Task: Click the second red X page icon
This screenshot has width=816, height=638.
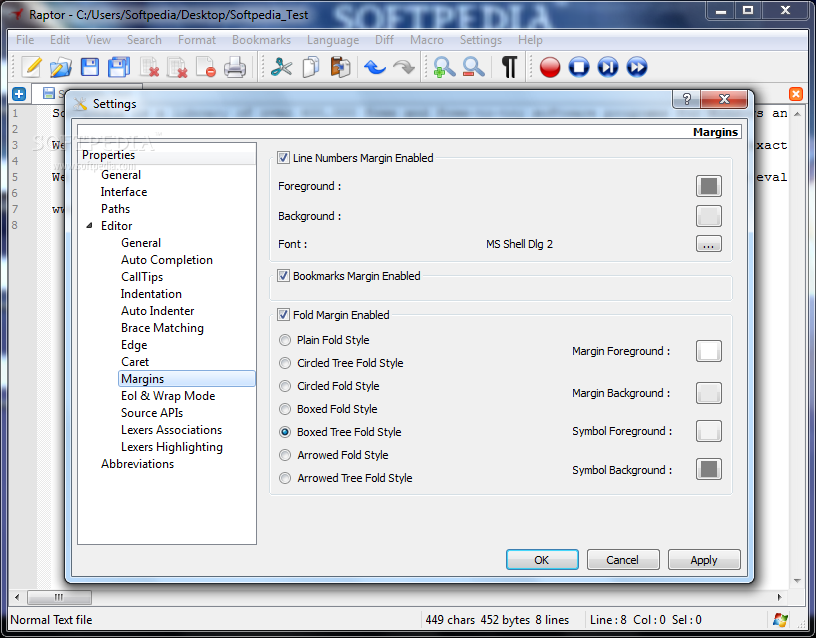Action: [177, 67]
